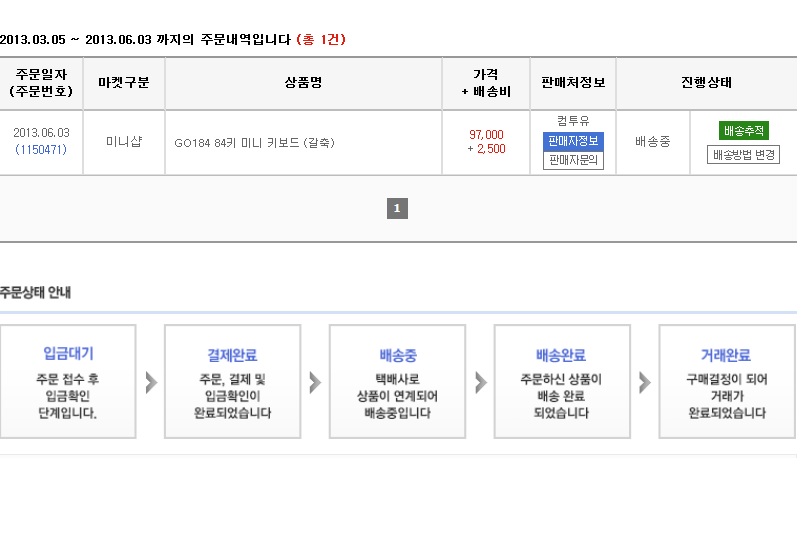Select the 입금대기 status guide box
This screenshot has height=551, width=808.
pos(68,381)
